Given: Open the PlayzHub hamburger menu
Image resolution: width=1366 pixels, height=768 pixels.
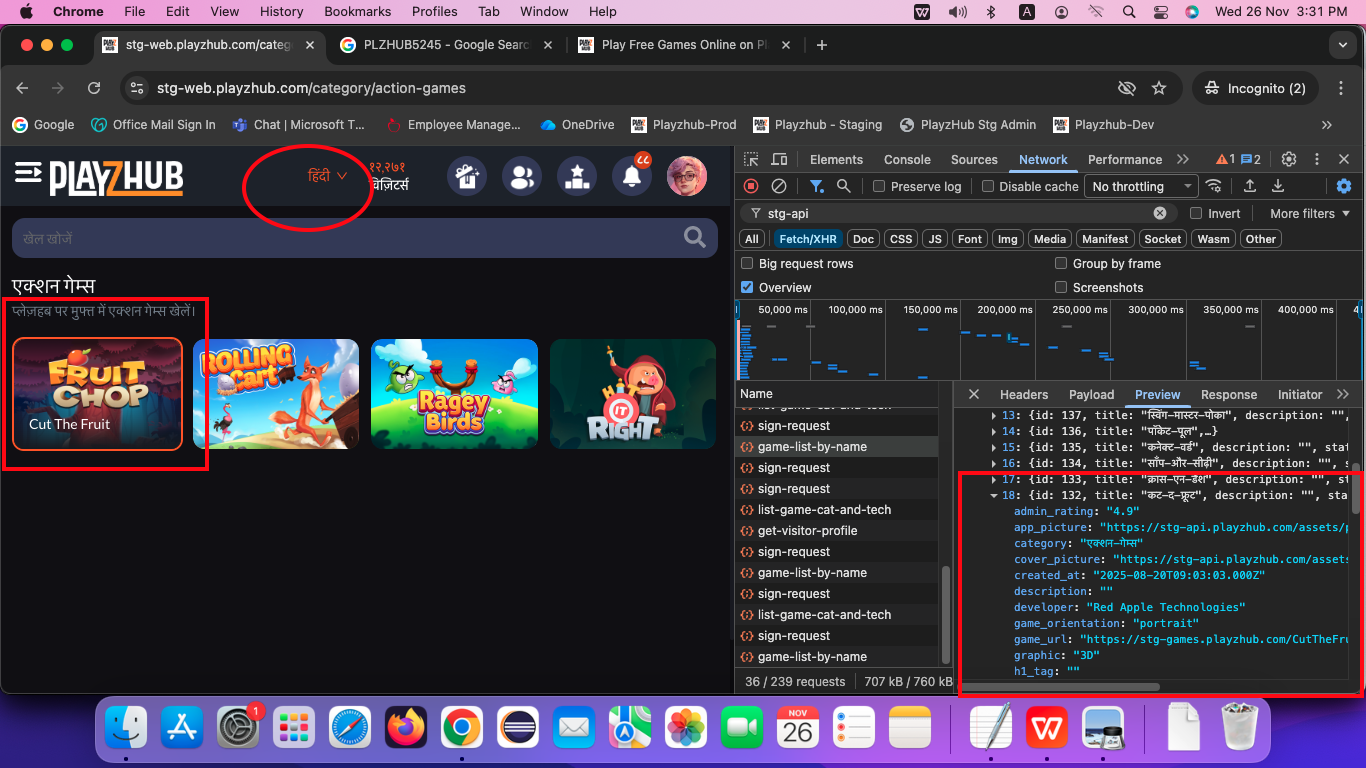Looking at the screenshot, I should pyautogui.click(x=27, y=174).
